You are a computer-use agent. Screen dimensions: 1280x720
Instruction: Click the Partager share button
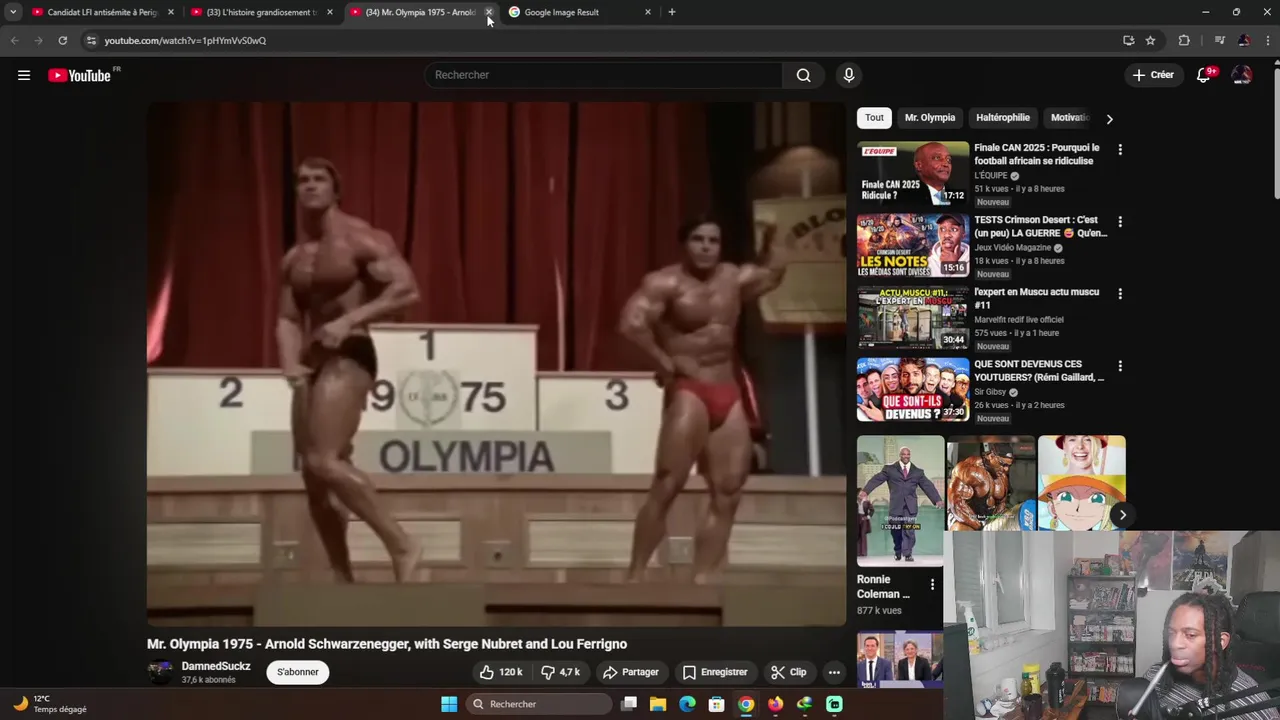tap(631, 672)
